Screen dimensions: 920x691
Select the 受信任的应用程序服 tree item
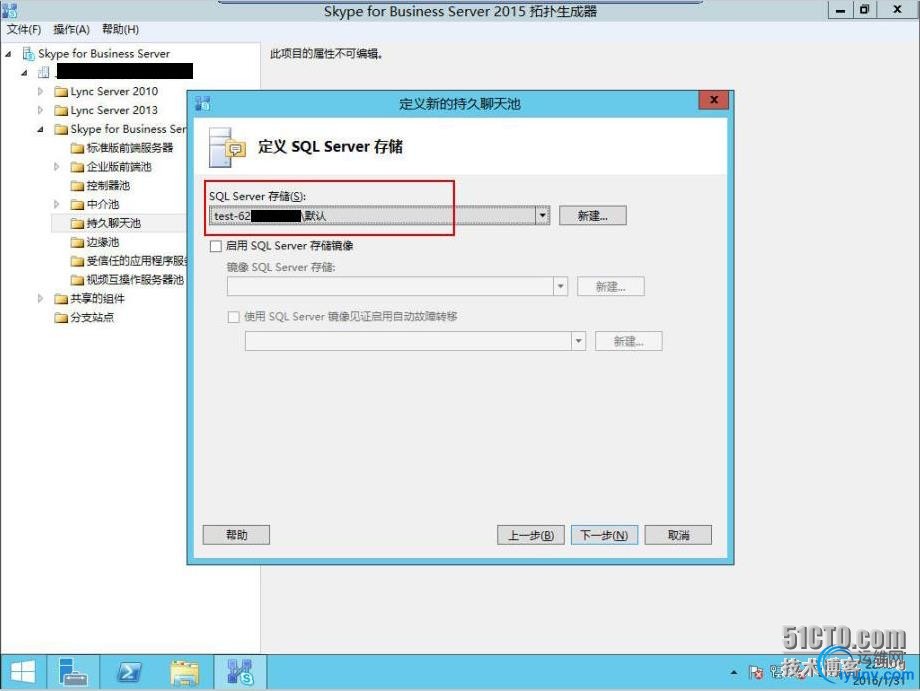[137, 260]
